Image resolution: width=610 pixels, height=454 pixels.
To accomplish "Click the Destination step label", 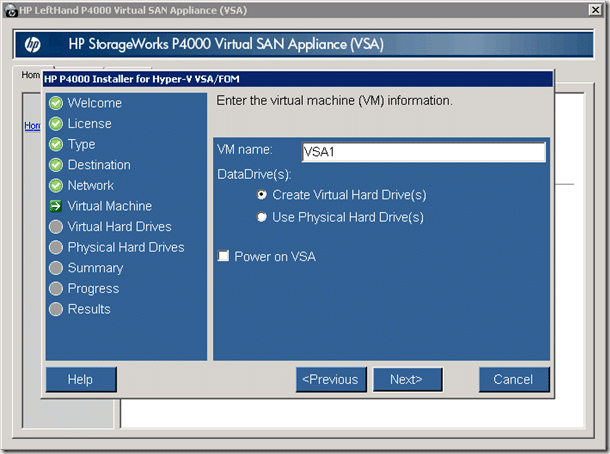I will [x=99, y=165].
